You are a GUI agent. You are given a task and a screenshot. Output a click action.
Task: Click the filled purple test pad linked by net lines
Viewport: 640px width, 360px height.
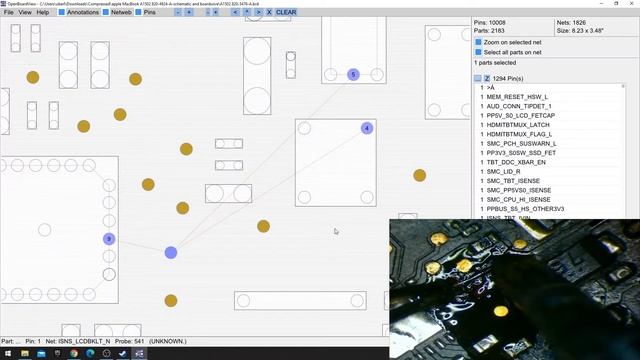coord(171,253)
